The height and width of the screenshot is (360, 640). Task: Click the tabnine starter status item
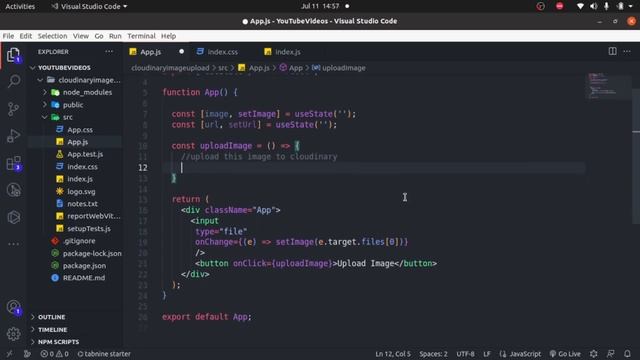pos(104,354)
